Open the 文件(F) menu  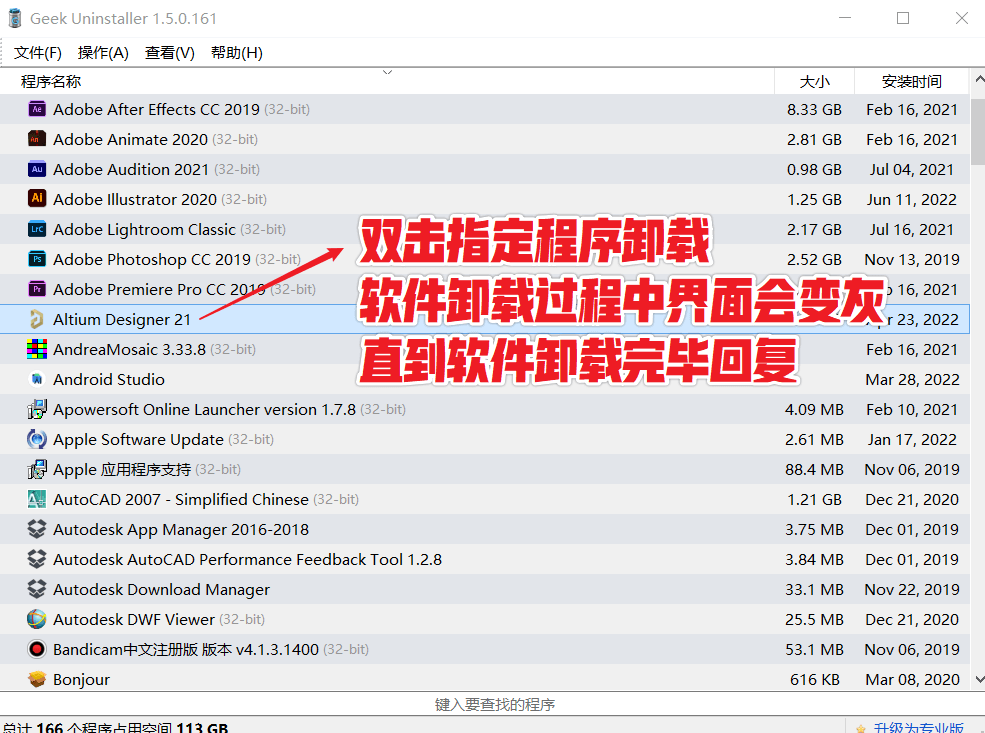(37, 52)
